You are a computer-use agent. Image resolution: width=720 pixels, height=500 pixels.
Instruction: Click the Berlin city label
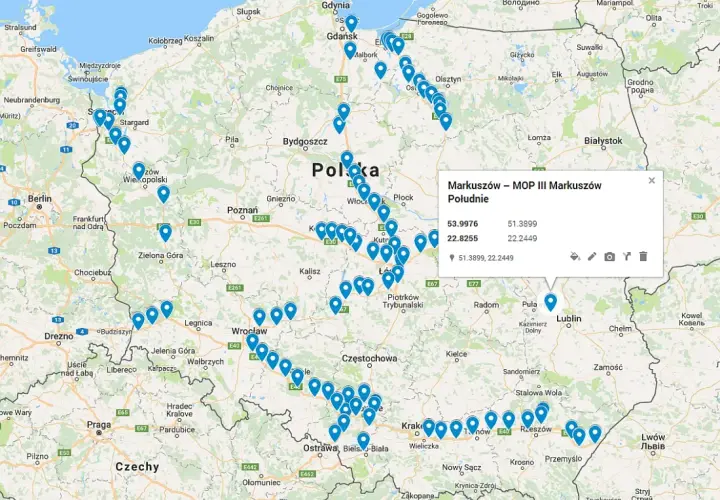click(40, 199)
